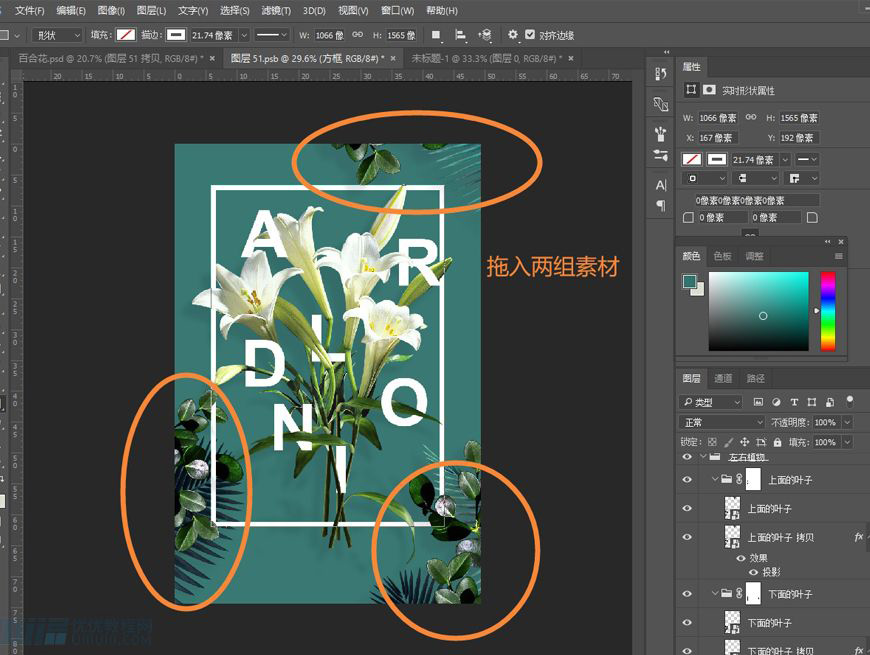Pick a hue on the rainbow color slider
The image size is (870, 655).
(828, 310)
